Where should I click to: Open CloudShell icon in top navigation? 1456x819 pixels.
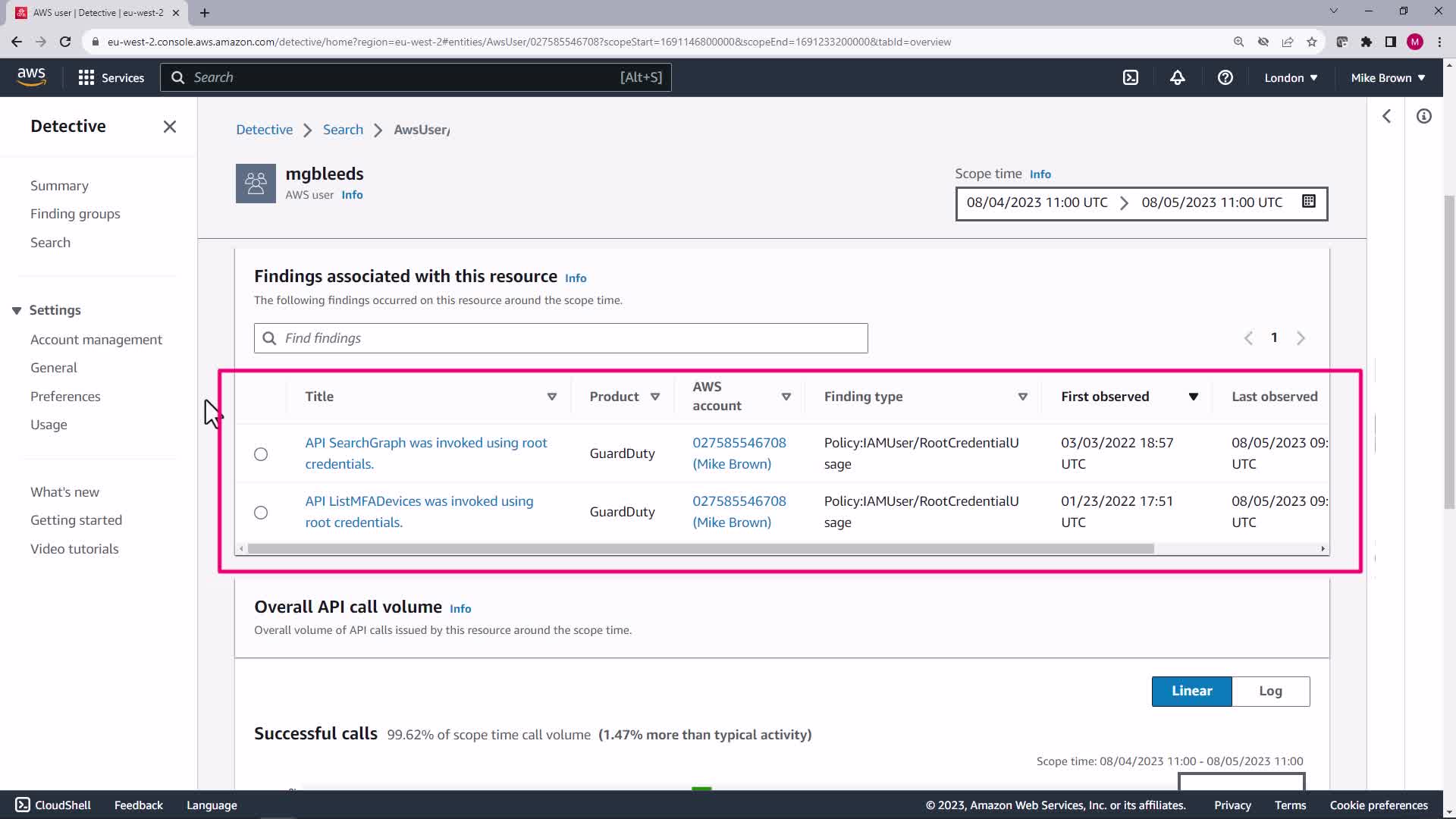(1131, 77)
